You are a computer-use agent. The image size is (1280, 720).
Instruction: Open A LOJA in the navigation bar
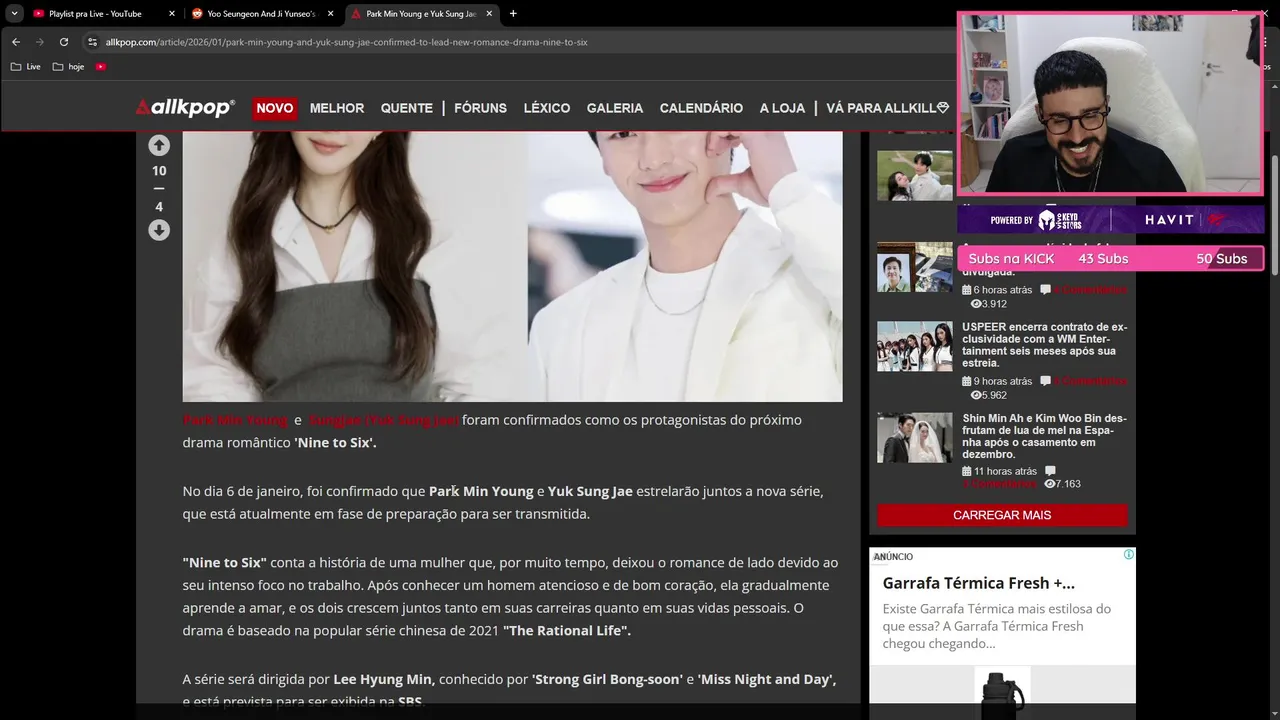coord(782,108)
